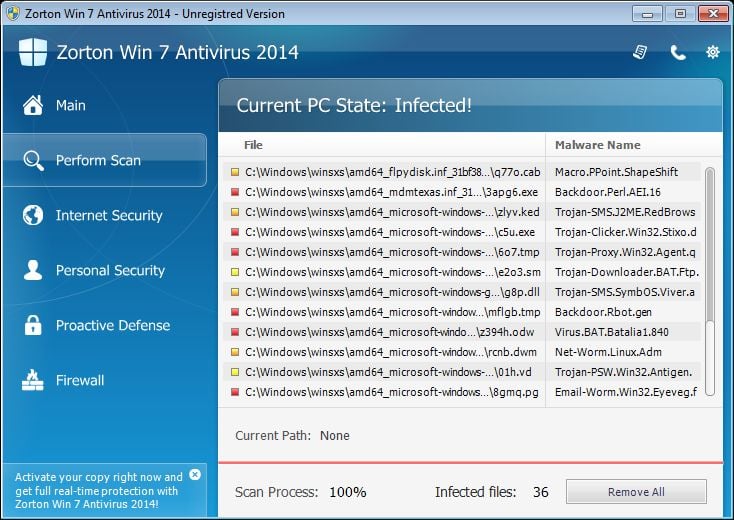The width and height of the screenshot is (734, 520).
Task: Click globe icon beside Internet Security
Action: [x=33, y=215]
